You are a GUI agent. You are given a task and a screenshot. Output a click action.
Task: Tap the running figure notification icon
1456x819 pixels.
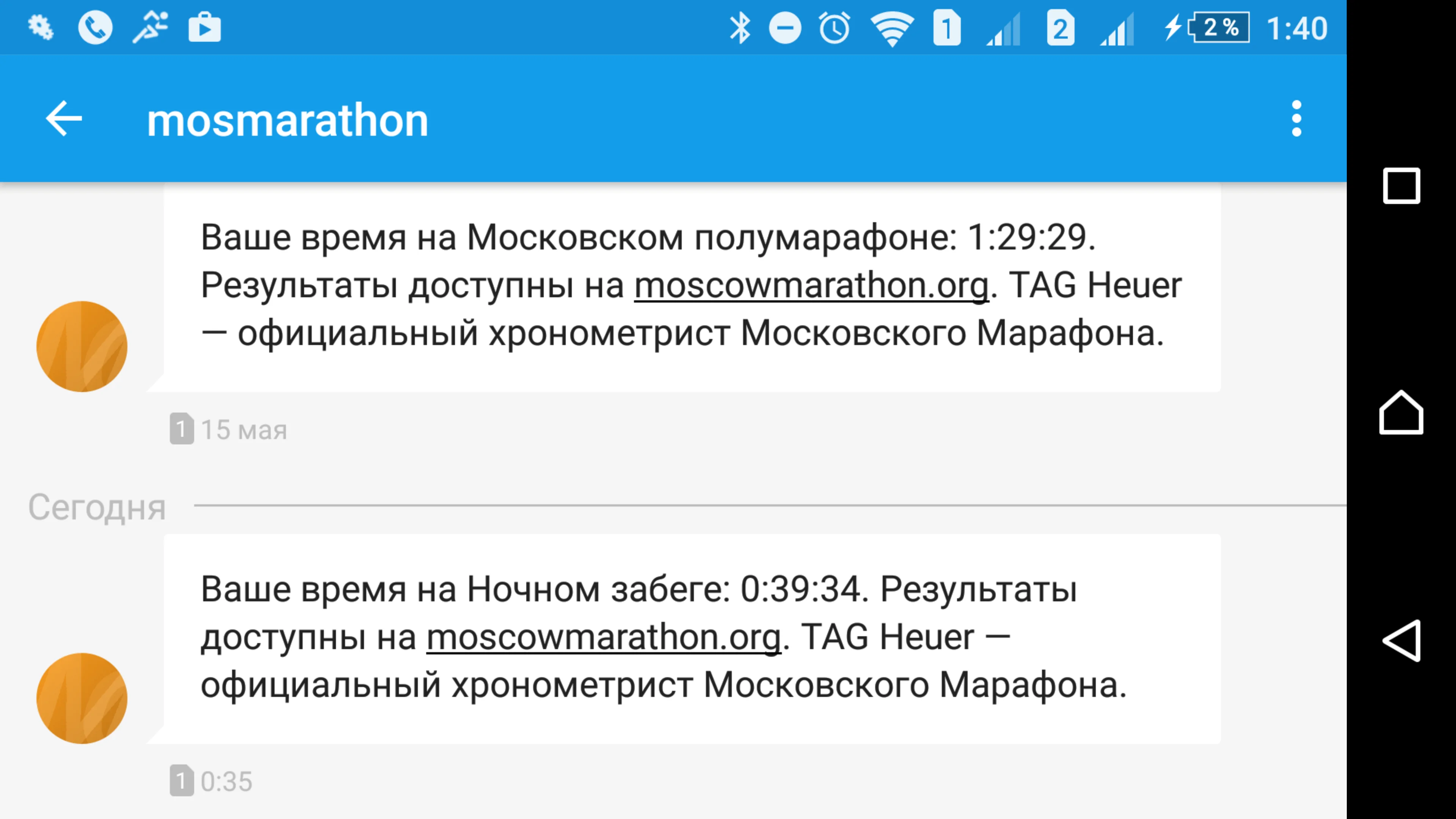[151, 28]
